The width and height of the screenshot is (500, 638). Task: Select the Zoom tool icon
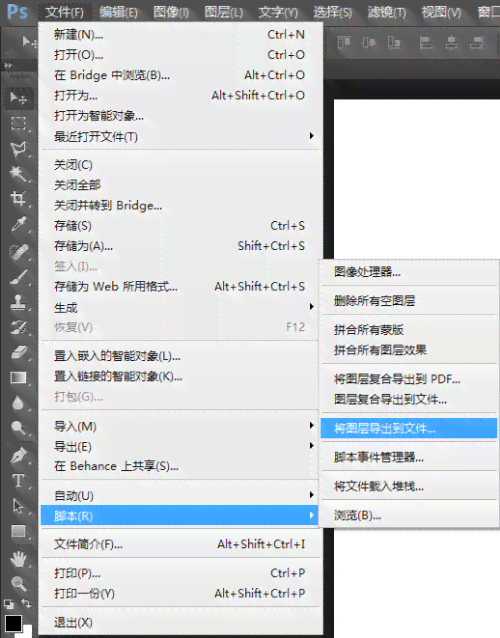pyautogui.click(x=18, y=583)
